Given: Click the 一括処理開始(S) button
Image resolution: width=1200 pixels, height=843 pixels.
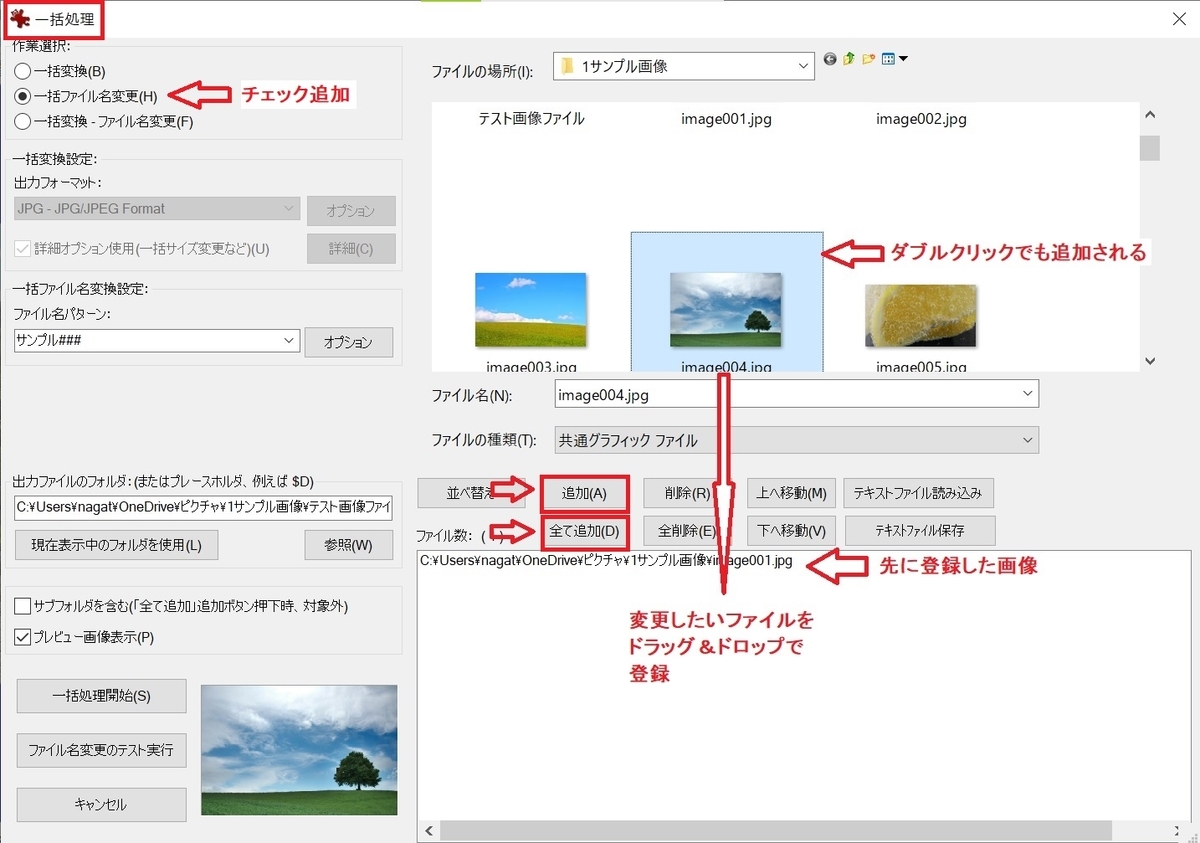Looking at the screenshot, I should point(100,697).
